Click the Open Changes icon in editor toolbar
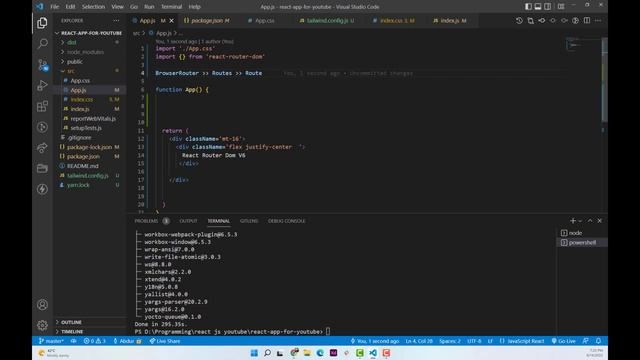 coord(530,20)
